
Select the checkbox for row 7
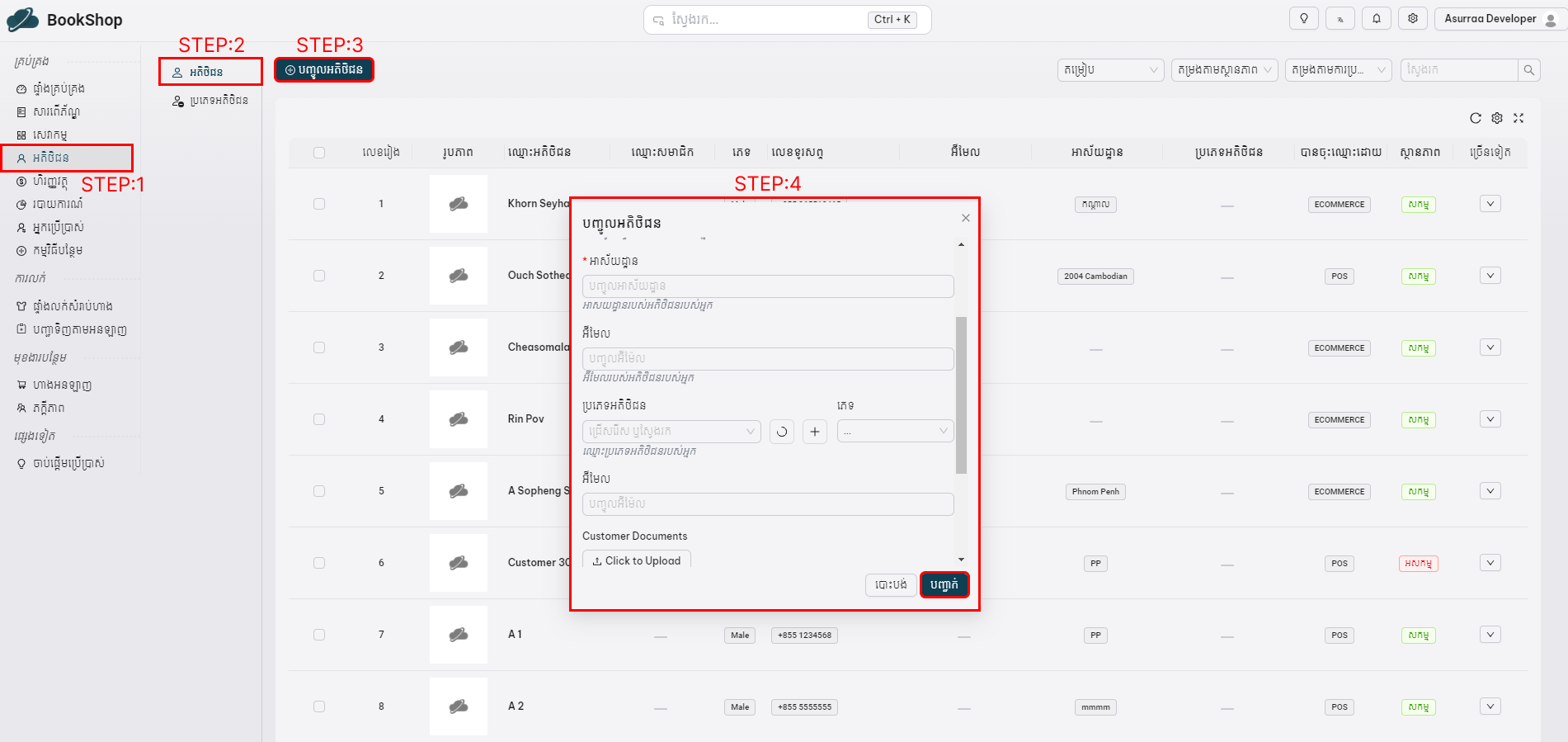(319, 635)
